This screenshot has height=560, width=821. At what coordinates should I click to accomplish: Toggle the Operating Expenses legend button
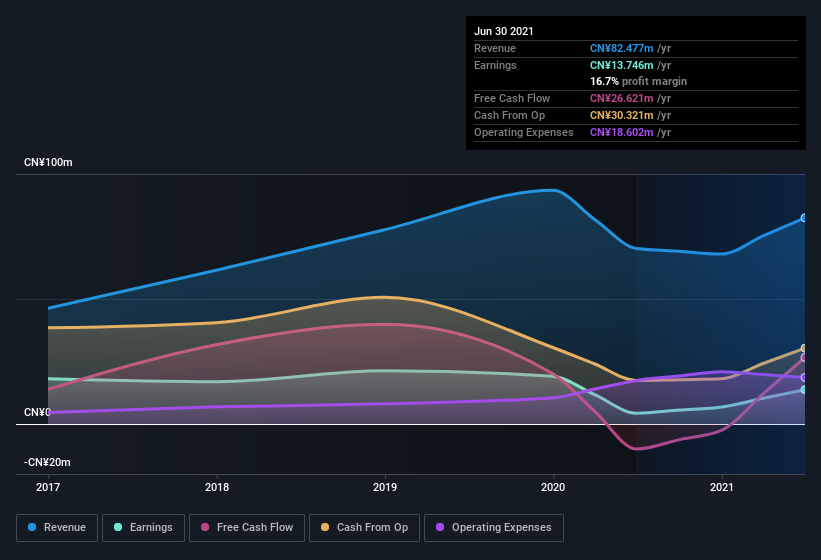tap(494, 528)
